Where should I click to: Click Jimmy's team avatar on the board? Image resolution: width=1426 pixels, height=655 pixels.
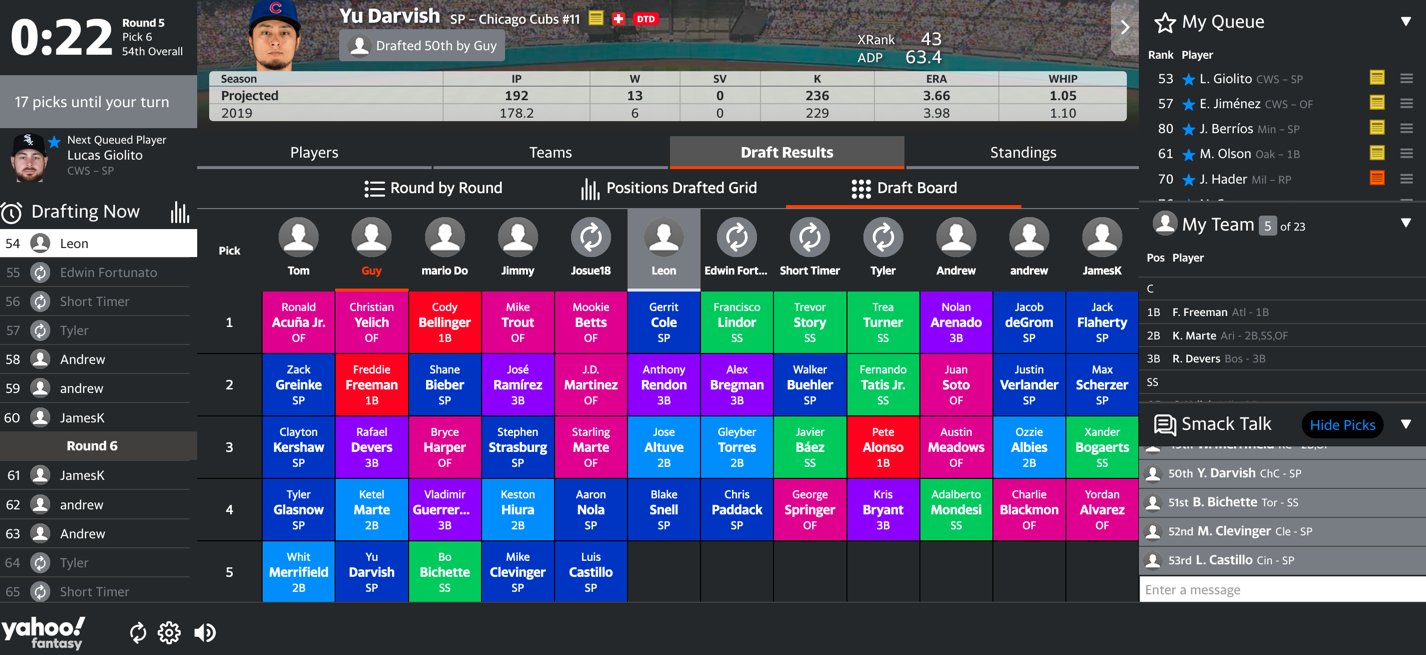click(518, 238)
